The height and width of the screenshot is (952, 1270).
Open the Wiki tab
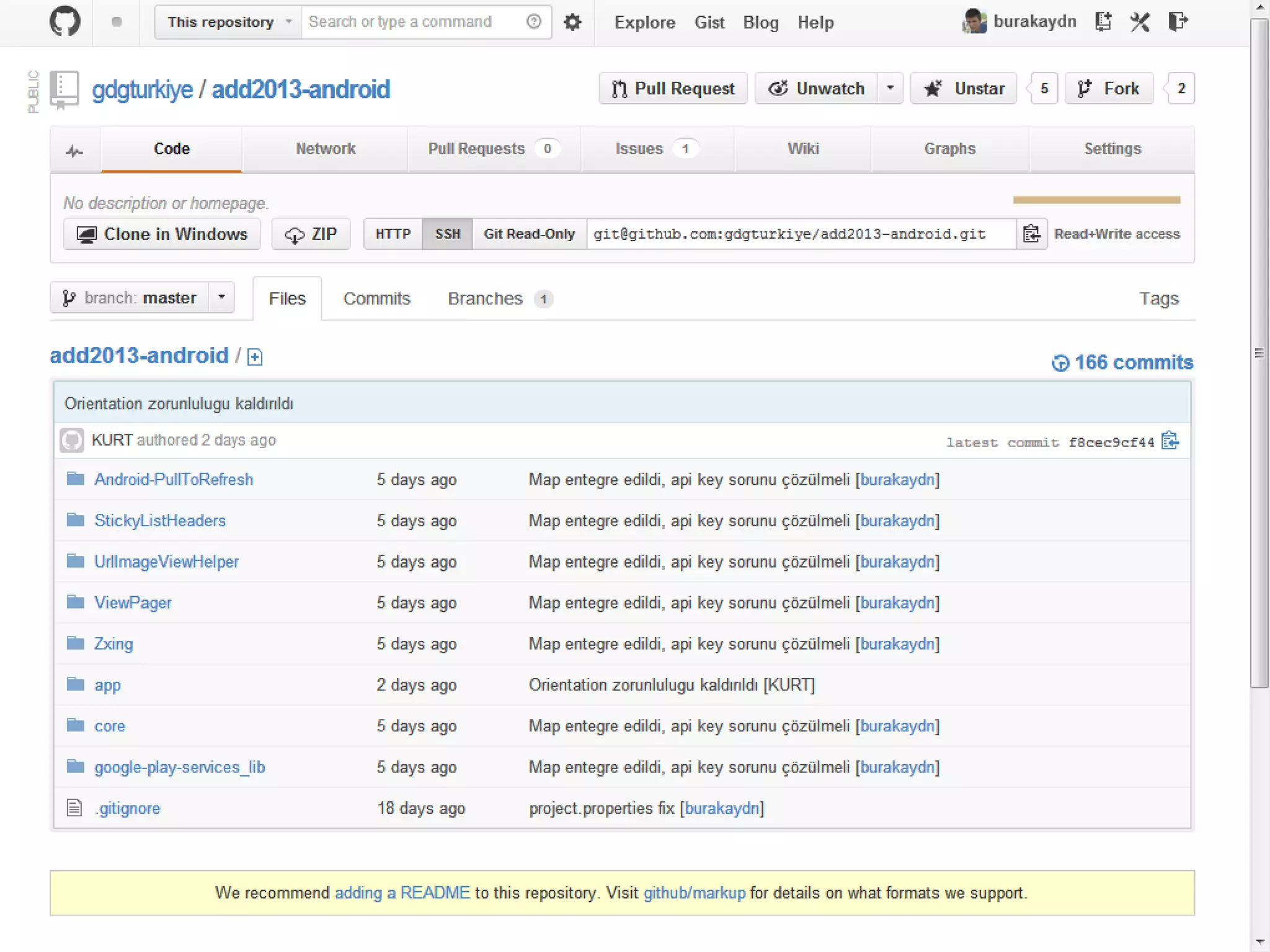pyautogui.click(x=803, y=149)
